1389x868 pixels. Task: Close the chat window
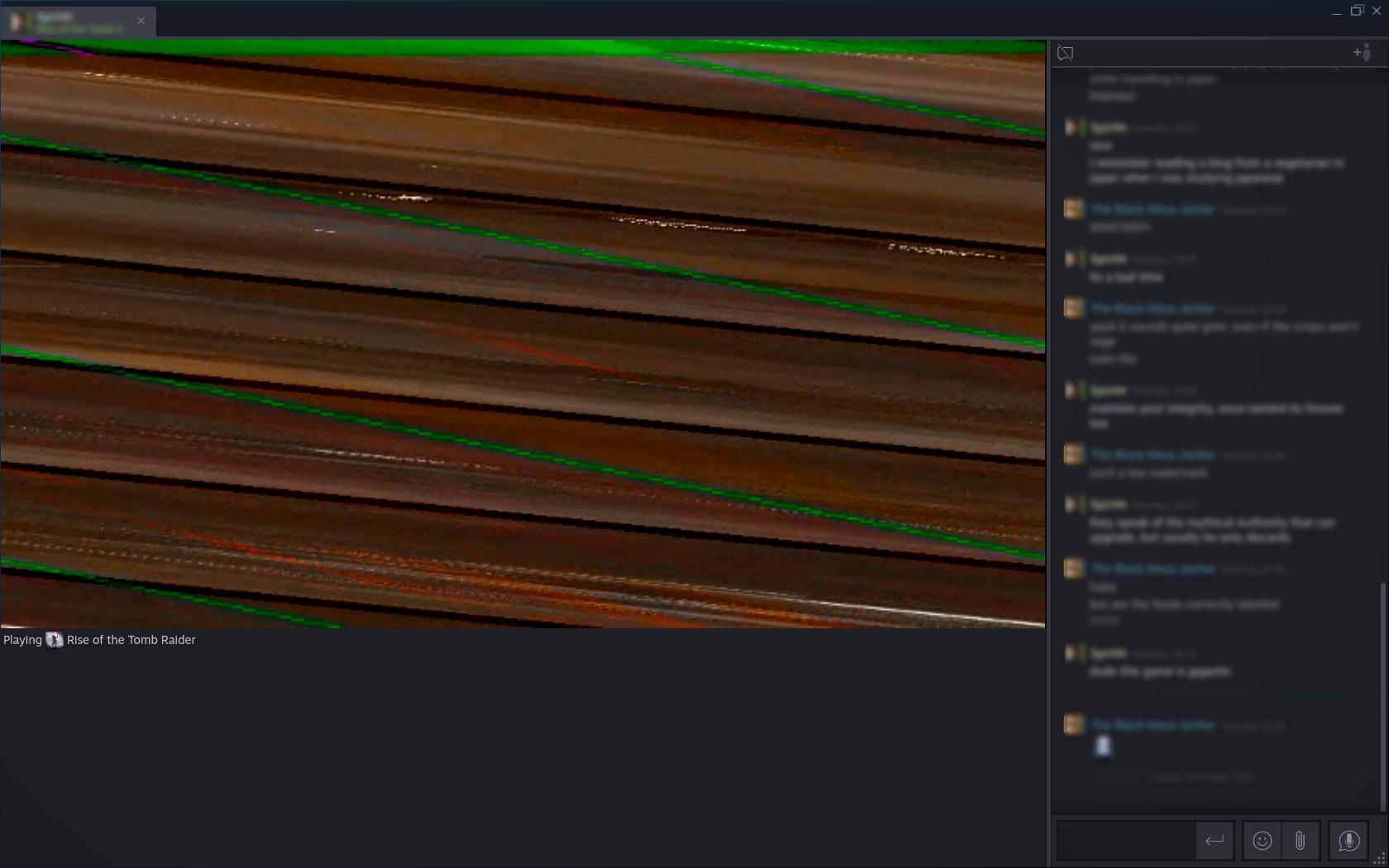[x=1377, y=11]
